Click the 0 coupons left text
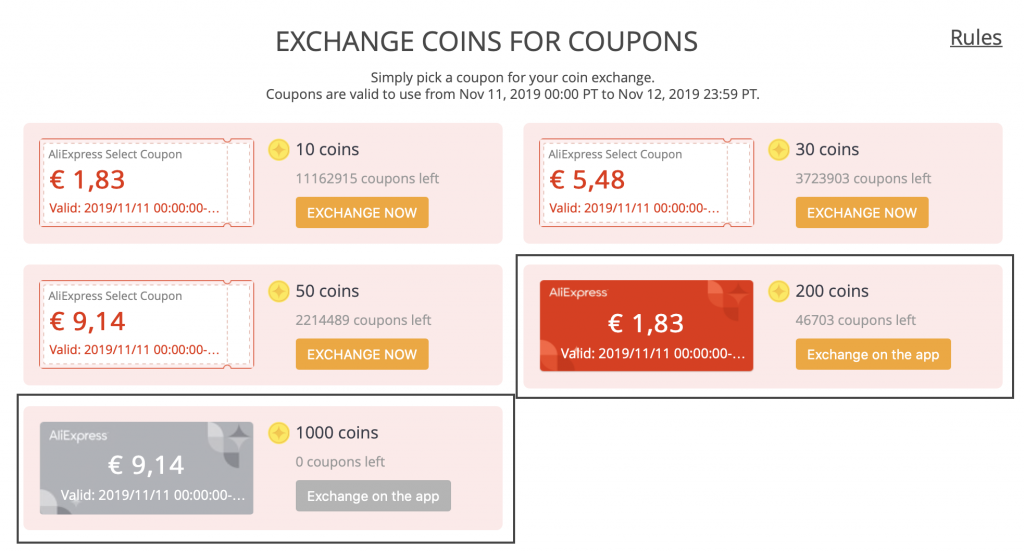This screenshot has width=1024, height=552. pos(340,462)
